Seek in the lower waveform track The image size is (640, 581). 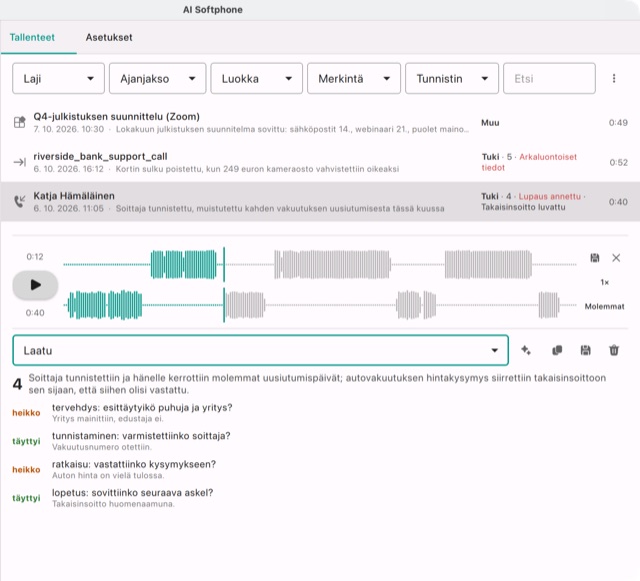(x=320, y=305)
